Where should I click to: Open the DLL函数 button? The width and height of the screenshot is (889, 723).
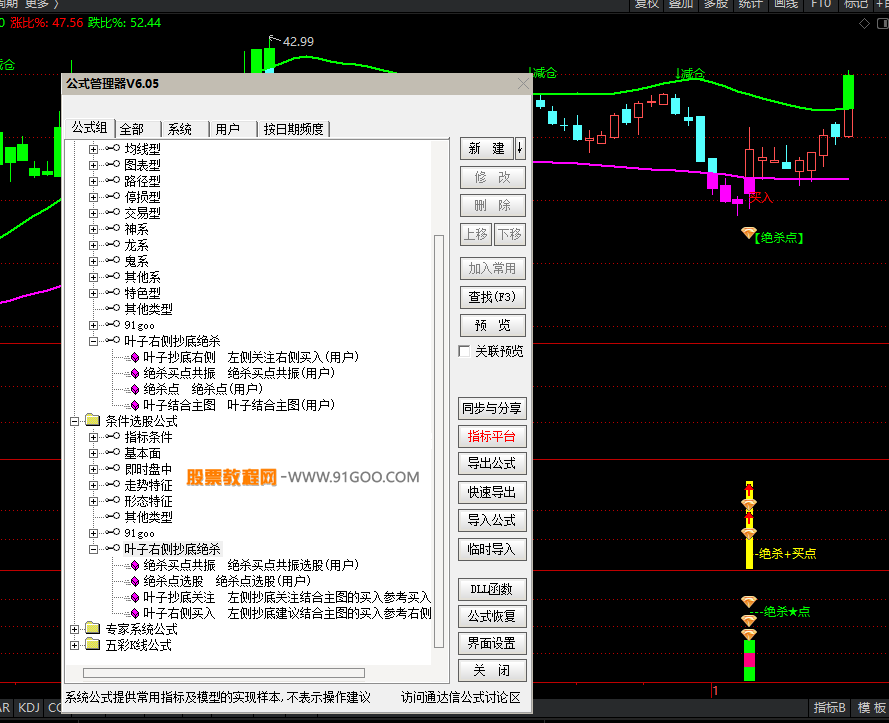tap(492, 589)
